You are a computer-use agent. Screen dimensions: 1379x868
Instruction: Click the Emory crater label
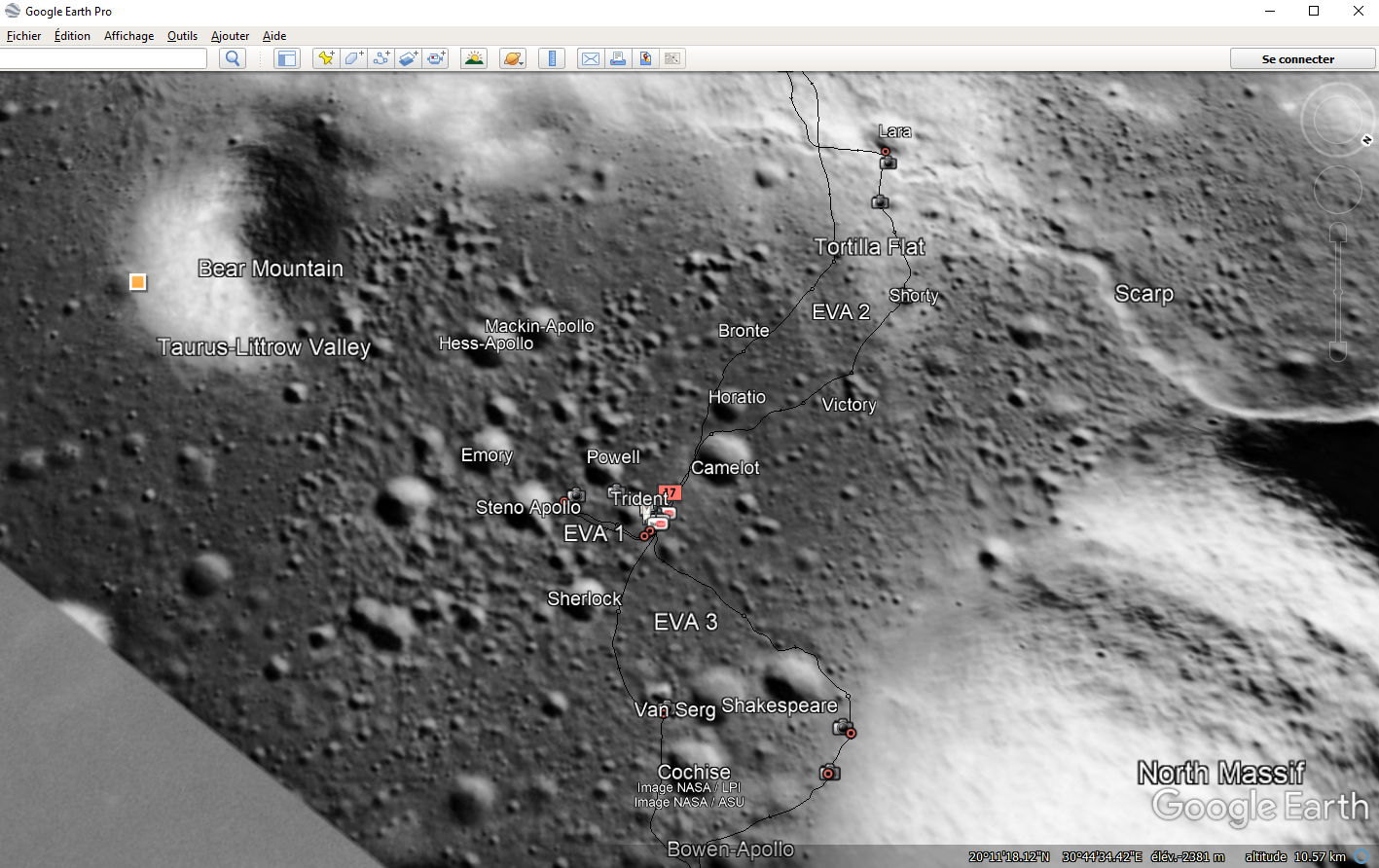point(487,455)
